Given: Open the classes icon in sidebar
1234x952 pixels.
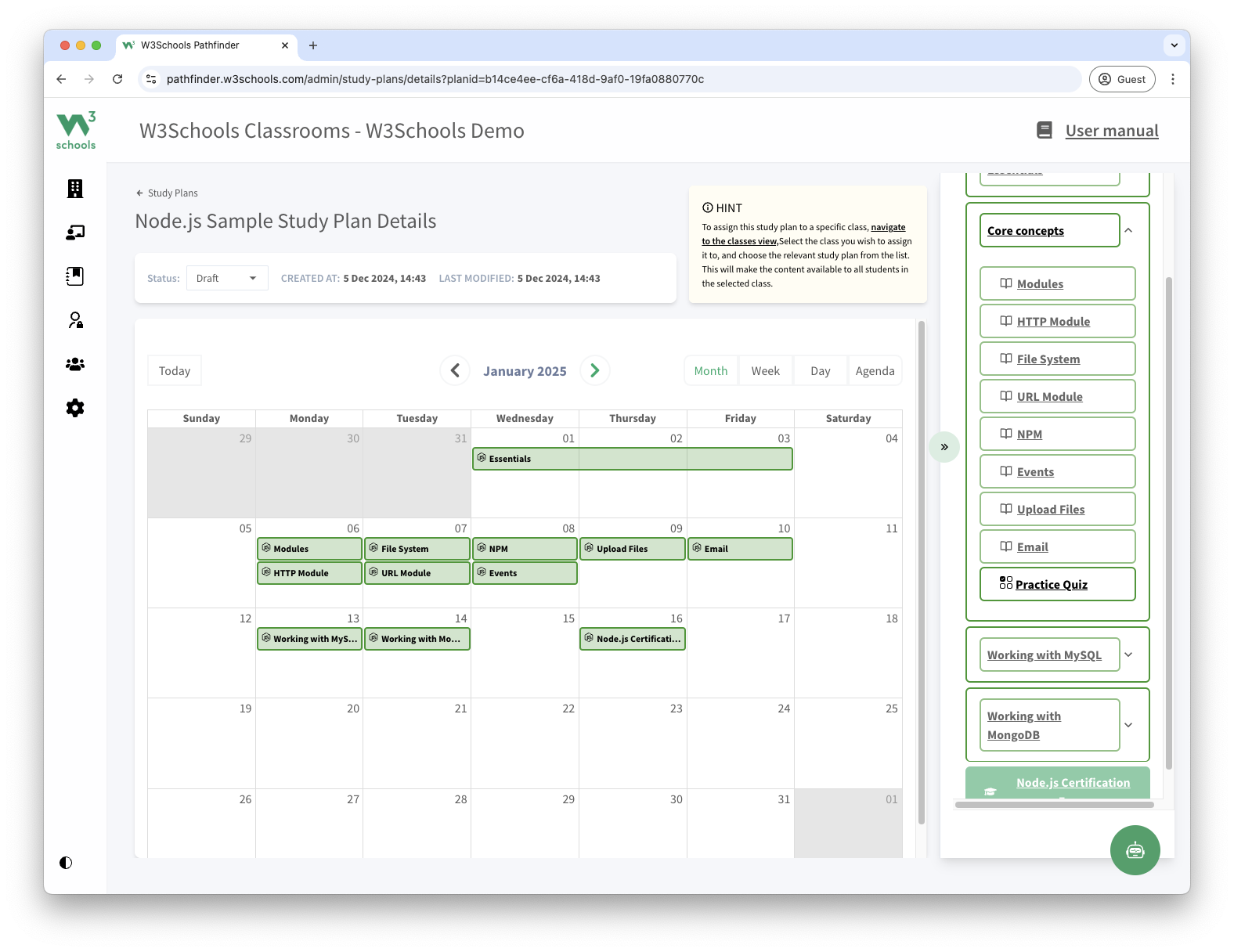Looking at the screenshot, I should click(75, 233).
